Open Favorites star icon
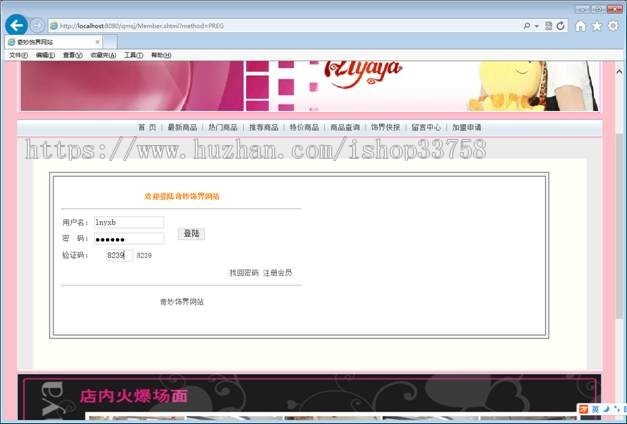The width and height of the screenshot is (627, 424). [597, 26]
